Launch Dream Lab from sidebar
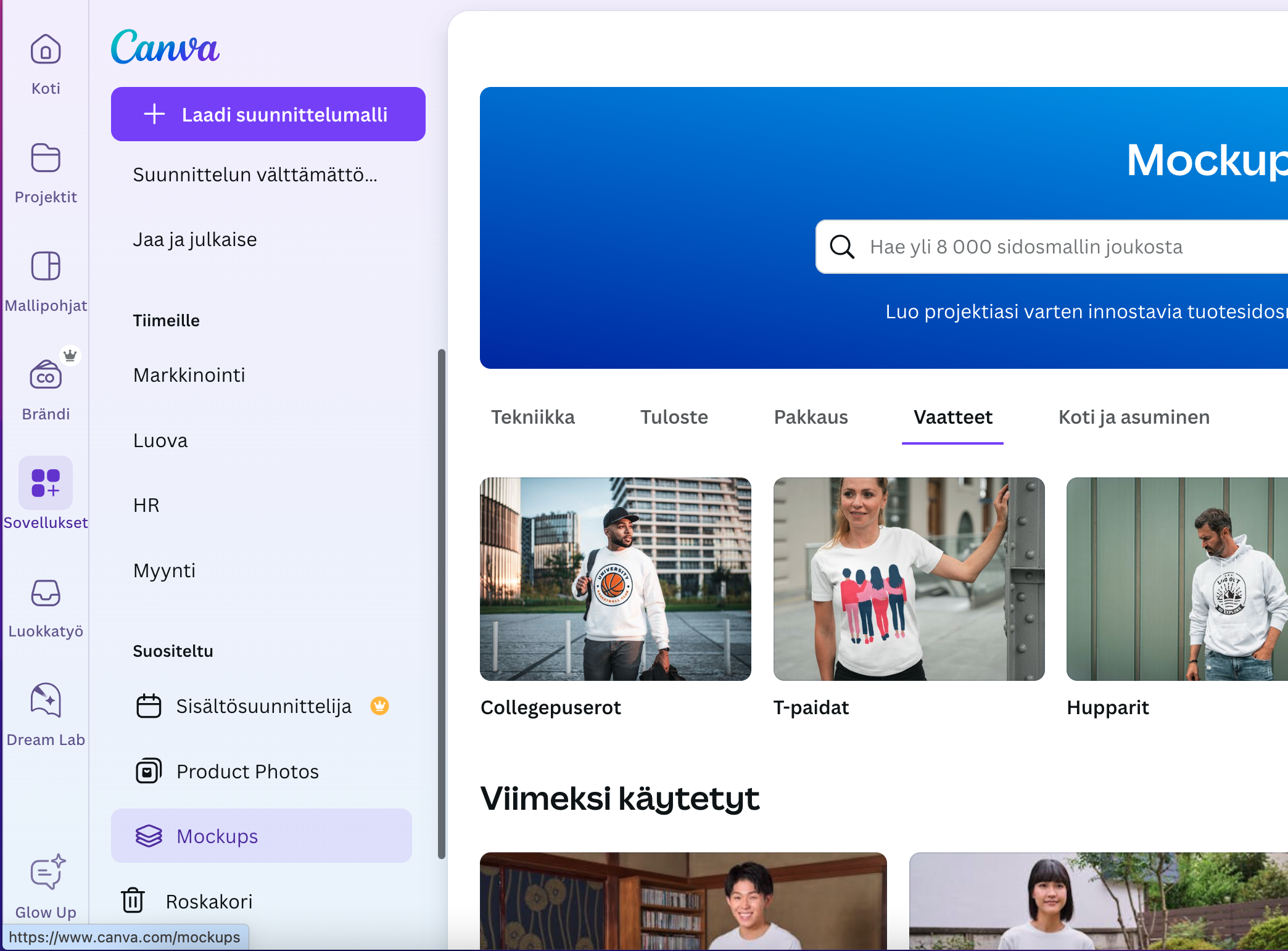 [46, 701]
